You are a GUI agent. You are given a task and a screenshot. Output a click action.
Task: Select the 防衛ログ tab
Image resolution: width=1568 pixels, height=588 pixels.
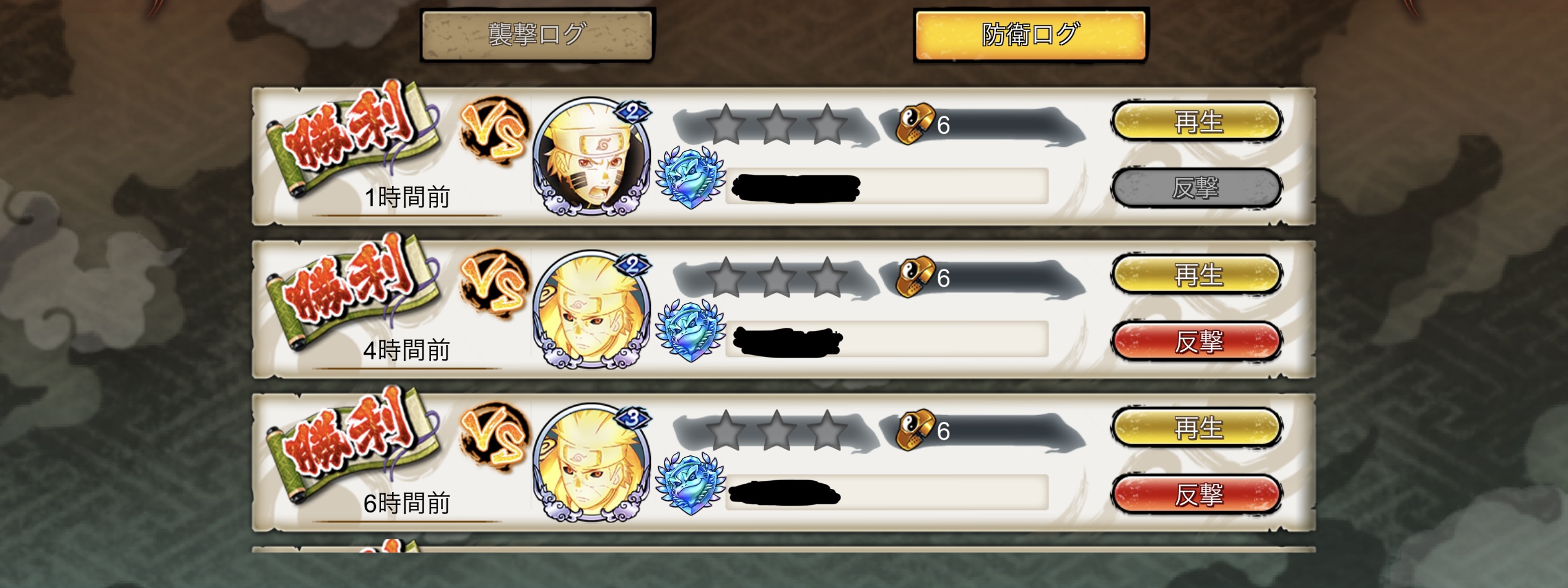coord(1030,35)
